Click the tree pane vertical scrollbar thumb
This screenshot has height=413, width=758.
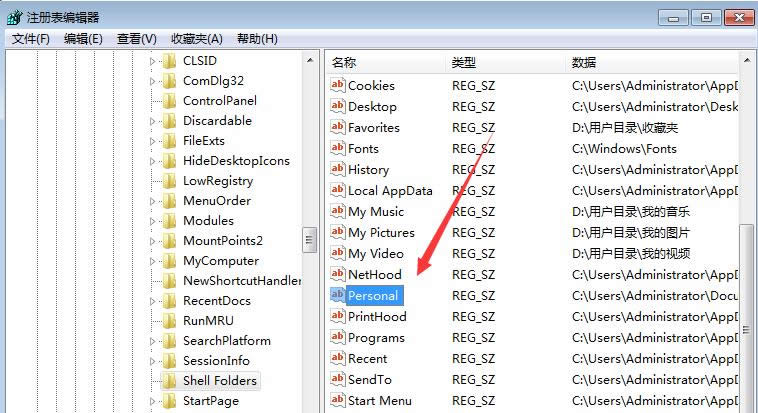pos(310,241)
